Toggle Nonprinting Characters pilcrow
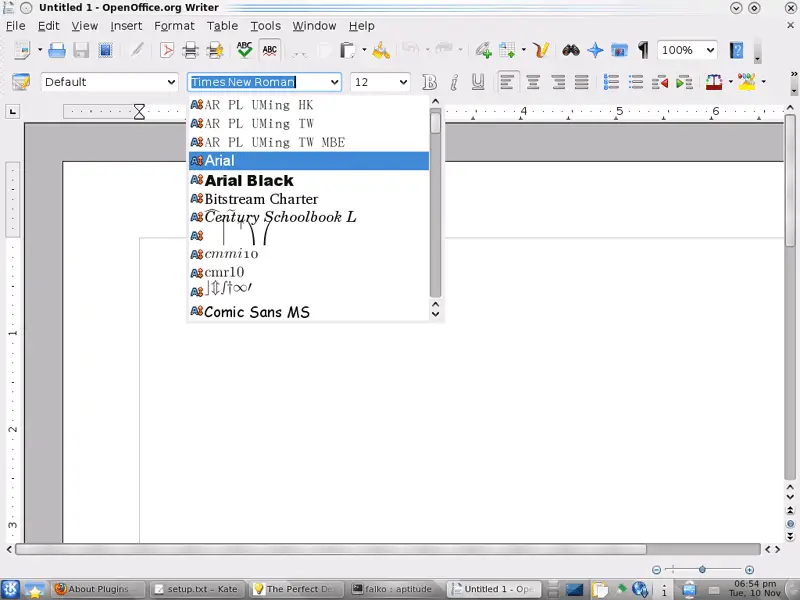The height and width of the screenshot is (600, 800). click(643, 50)
